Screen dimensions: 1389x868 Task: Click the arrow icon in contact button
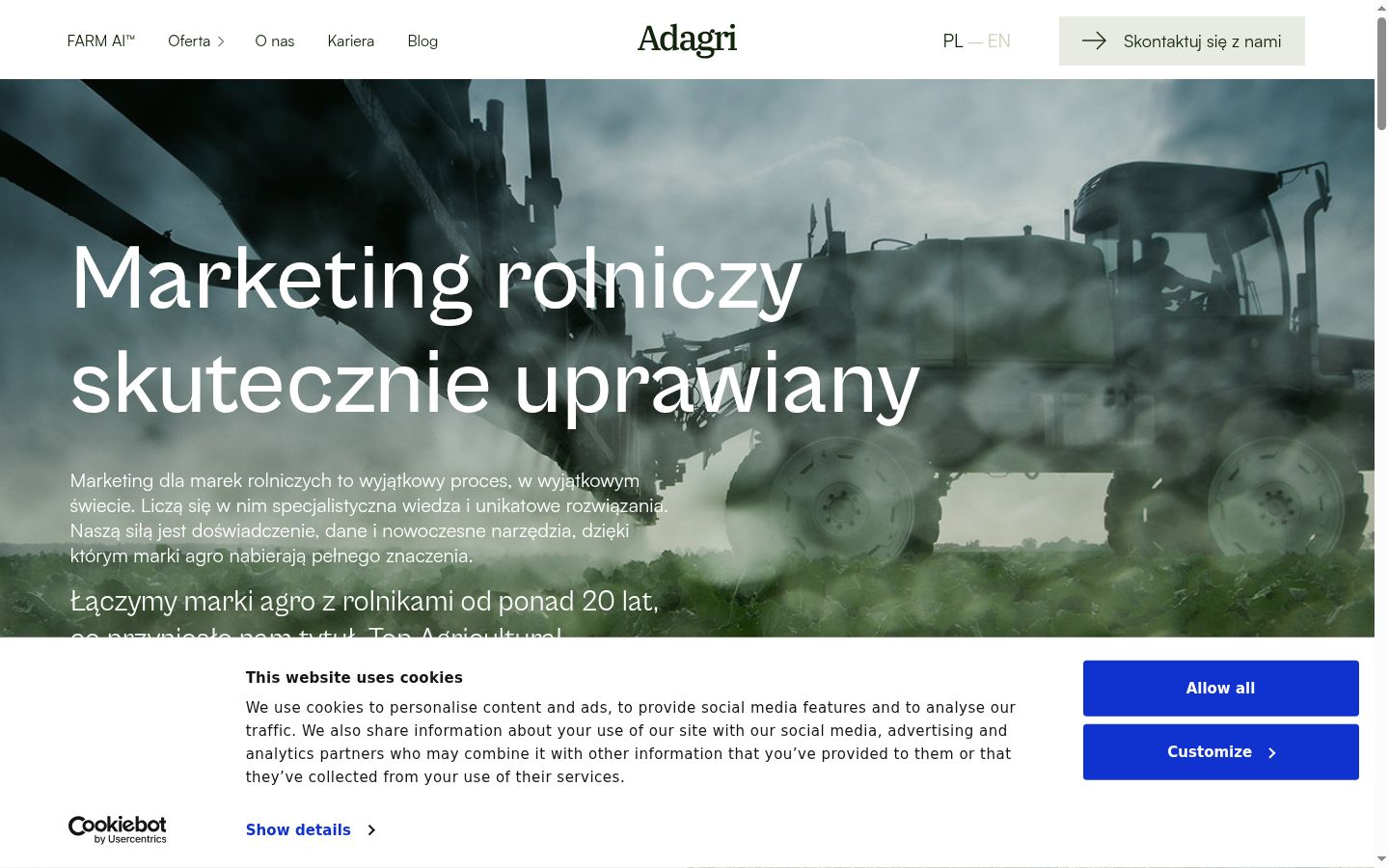tap(1094, 41)
